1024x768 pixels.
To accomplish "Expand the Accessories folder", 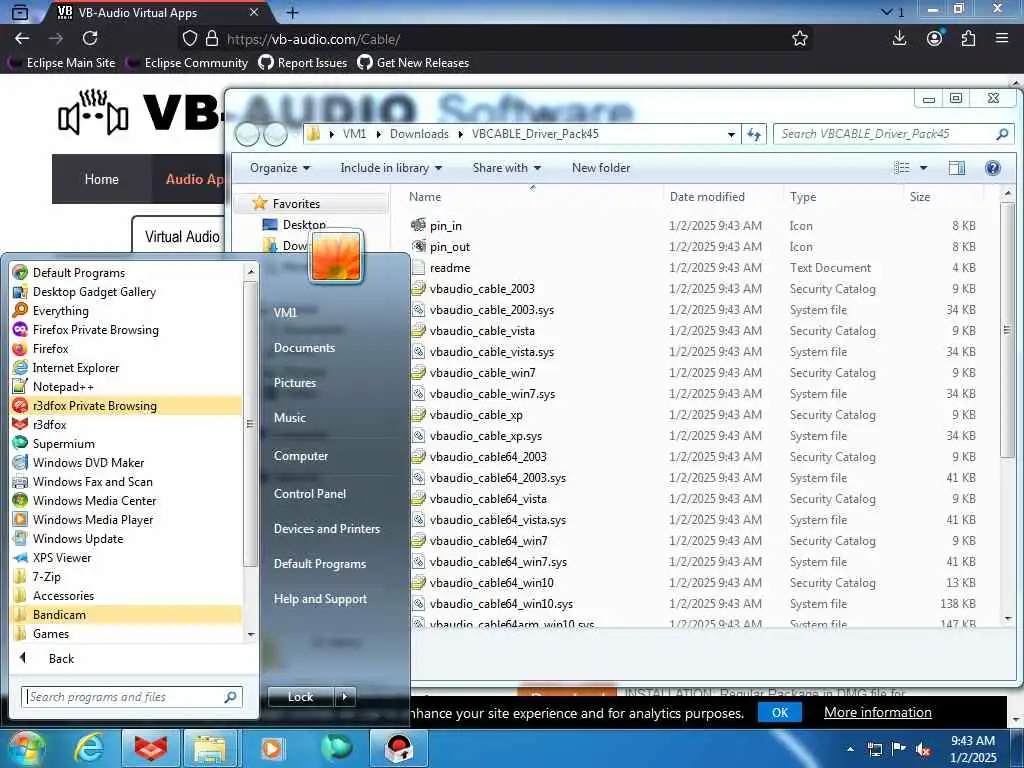I will coord(63,594).
